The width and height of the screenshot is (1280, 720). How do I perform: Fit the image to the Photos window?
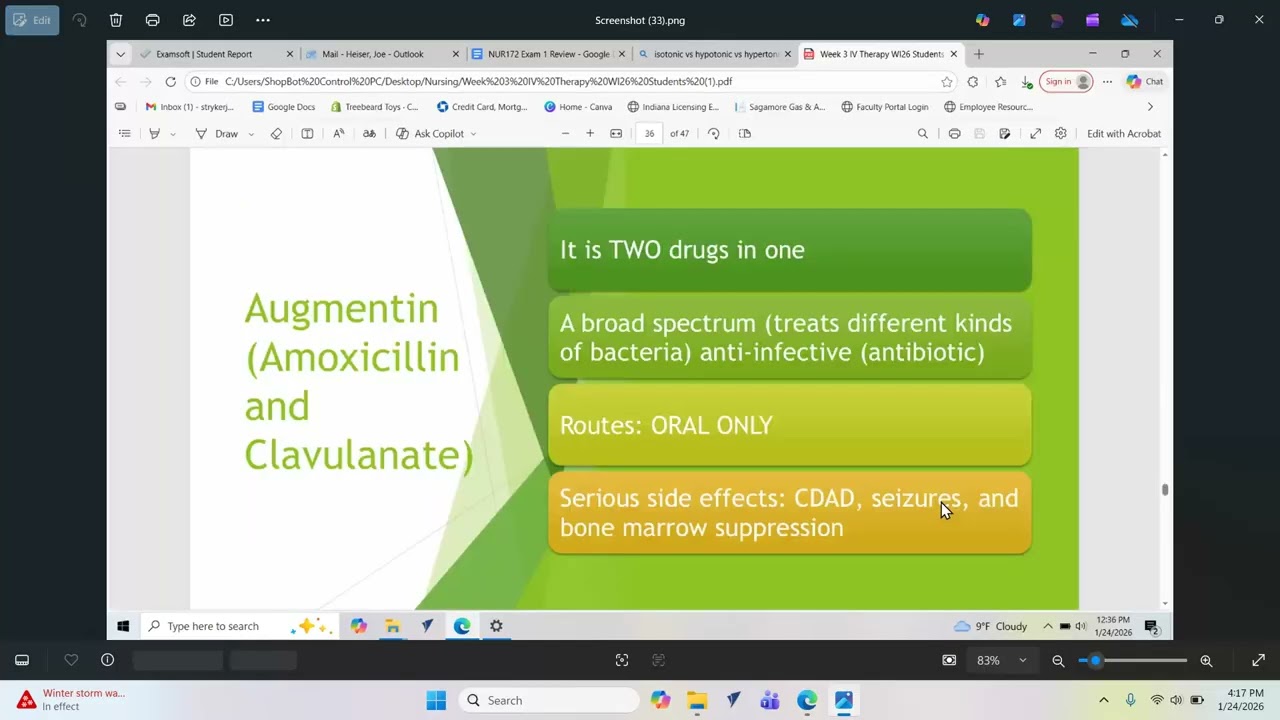(949, 660)
